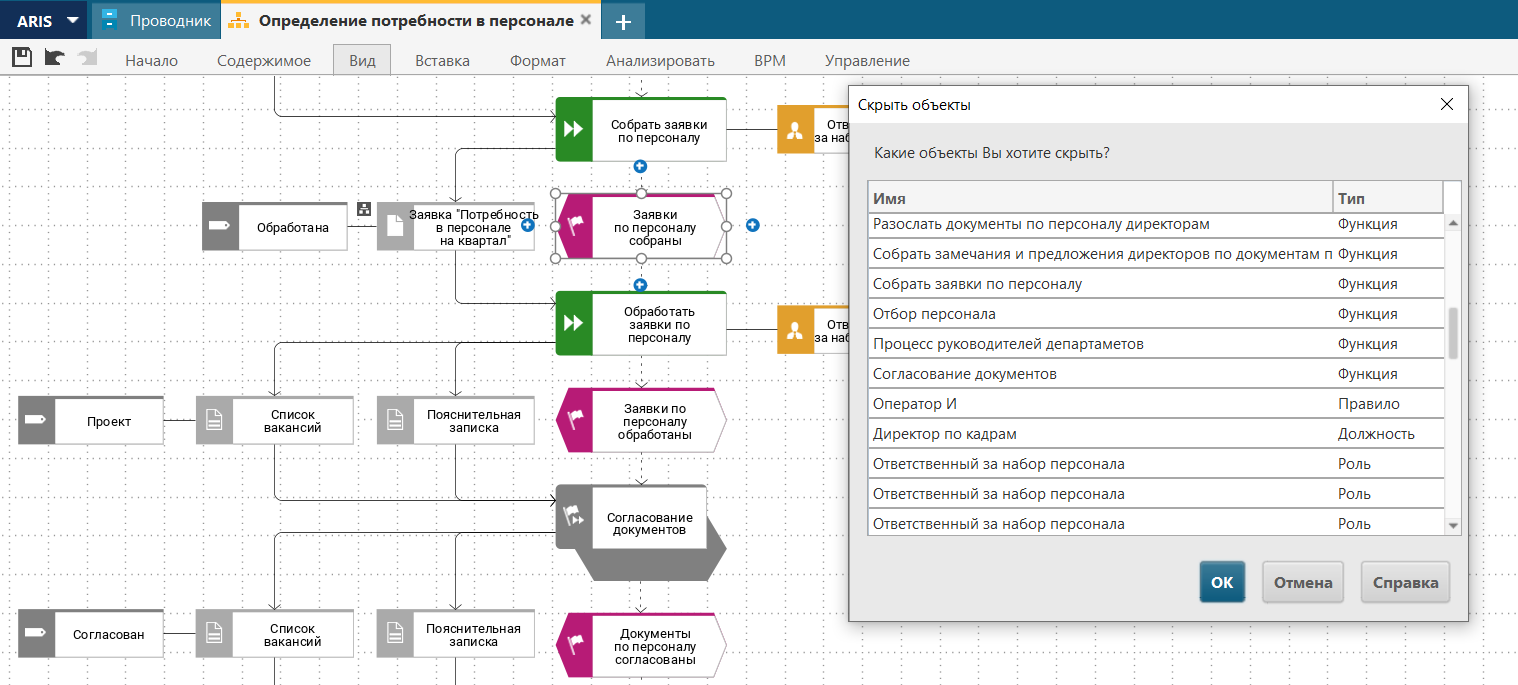
Task: Sort the list by the Тип column header
Action: tap(1388, 199)
